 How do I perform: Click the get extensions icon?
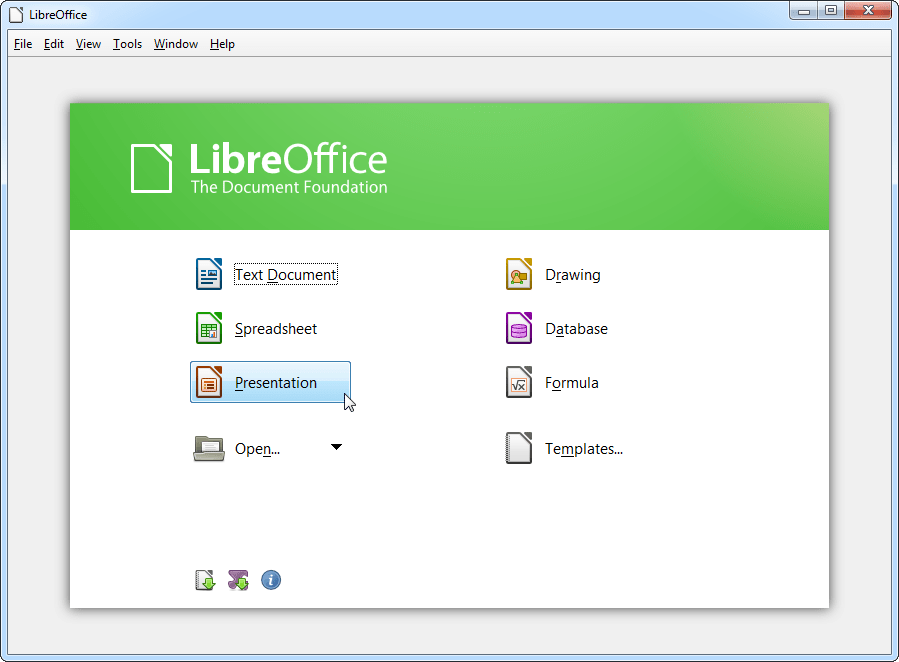tap(238, 580)
